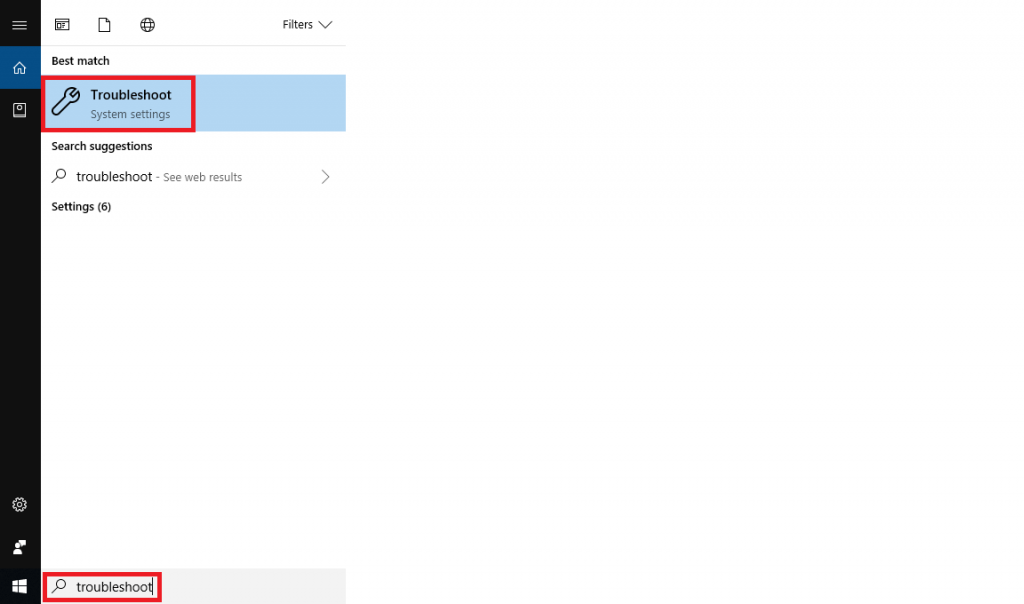Click inside the troubleshoot search box

[193, 586]
